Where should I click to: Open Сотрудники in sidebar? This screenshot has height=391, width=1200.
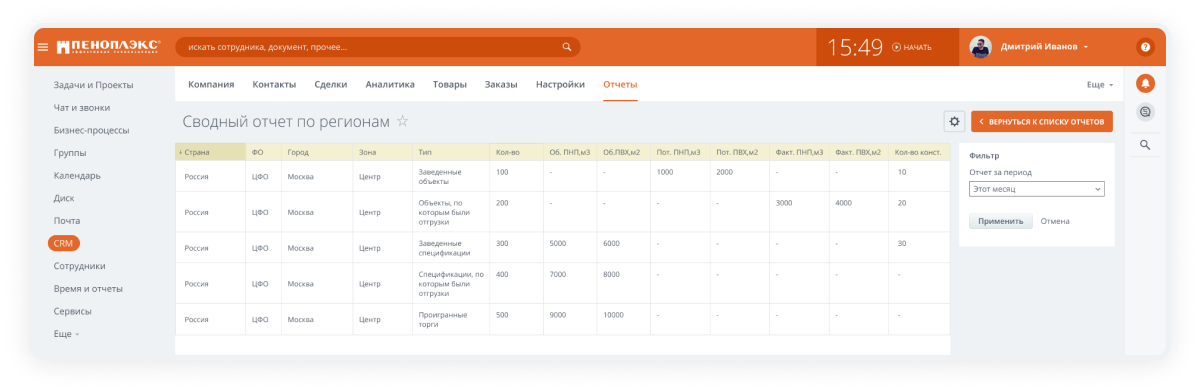tap(79, 266)
